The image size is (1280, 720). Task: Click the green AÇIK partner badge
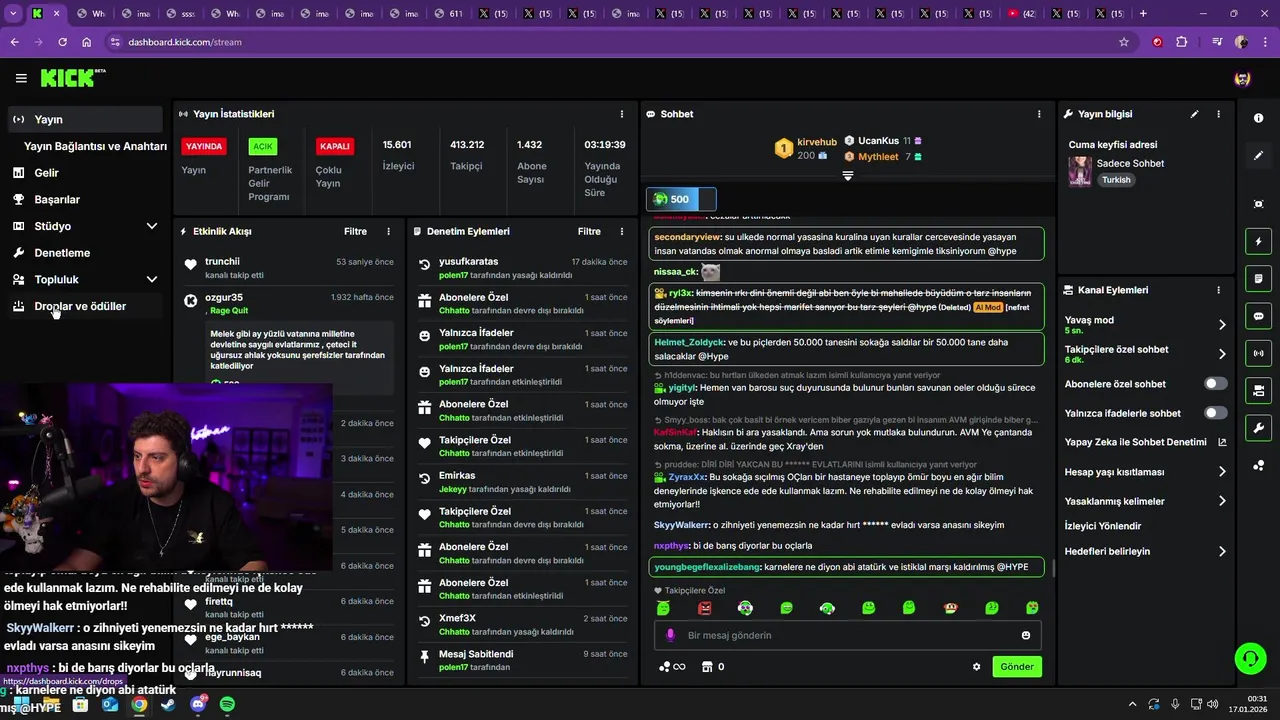(263, 146)
